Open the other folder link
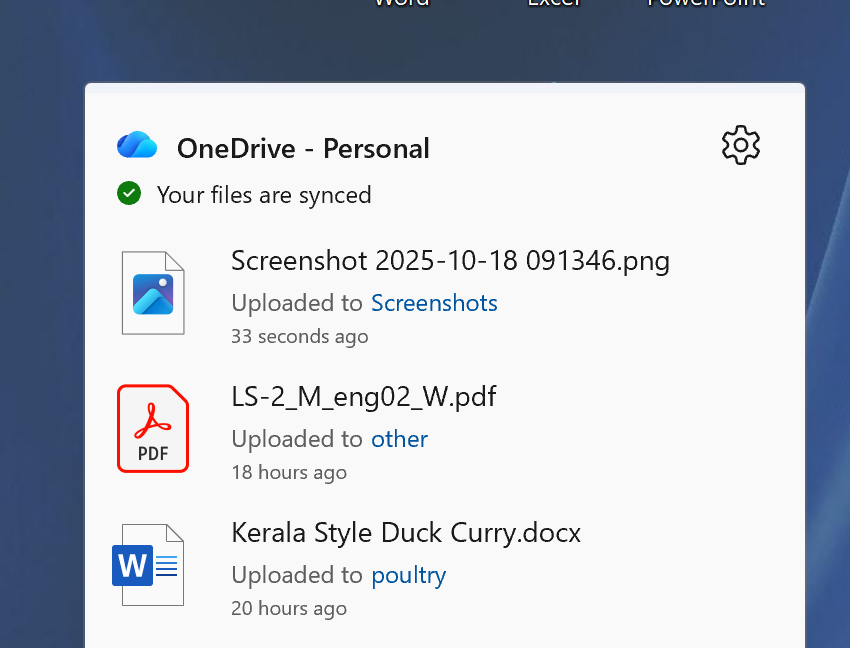The image size is (850, 648). [399, 439]
